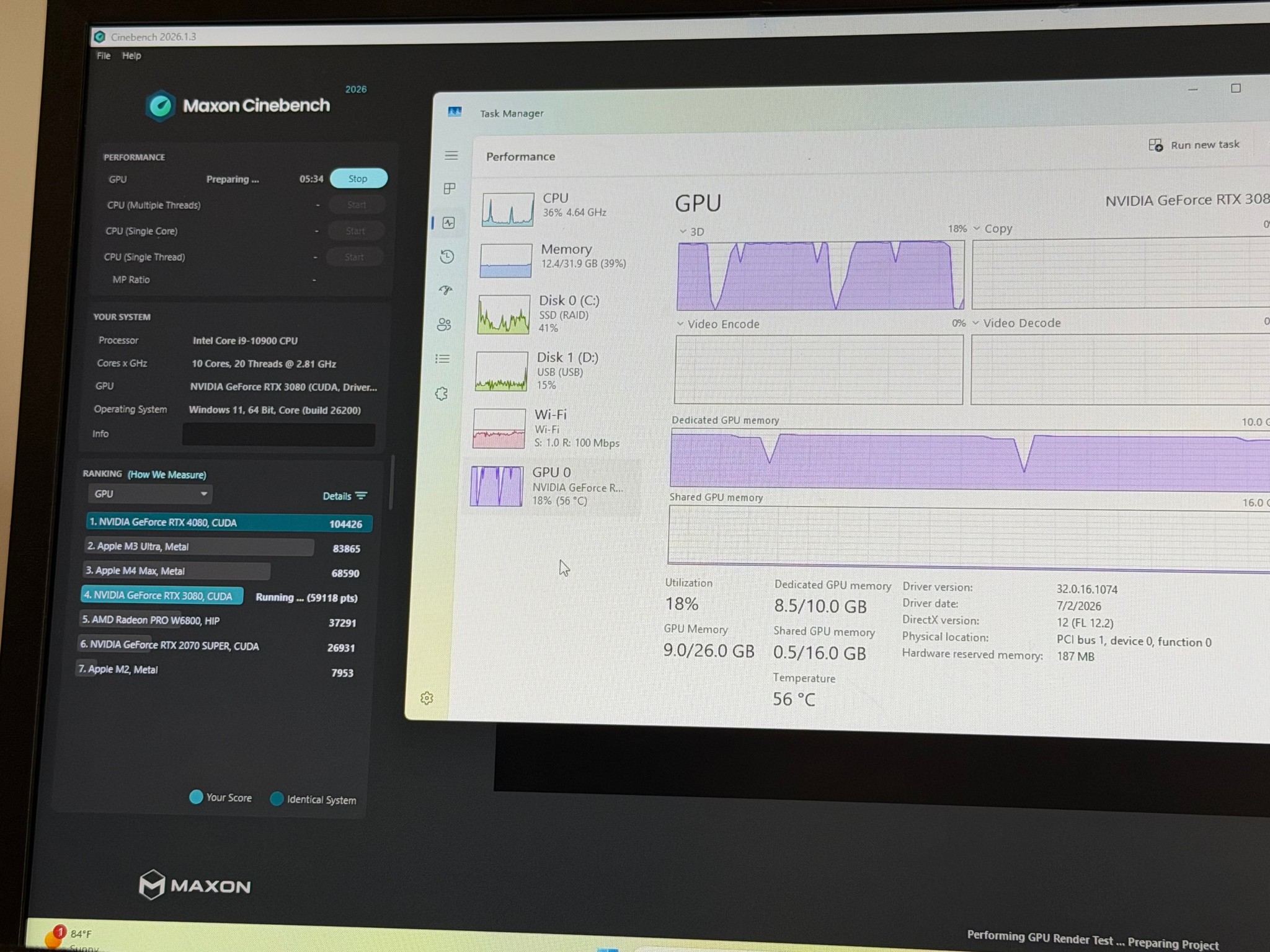Select the Memory performance thumbnail

tap(553, 259)
